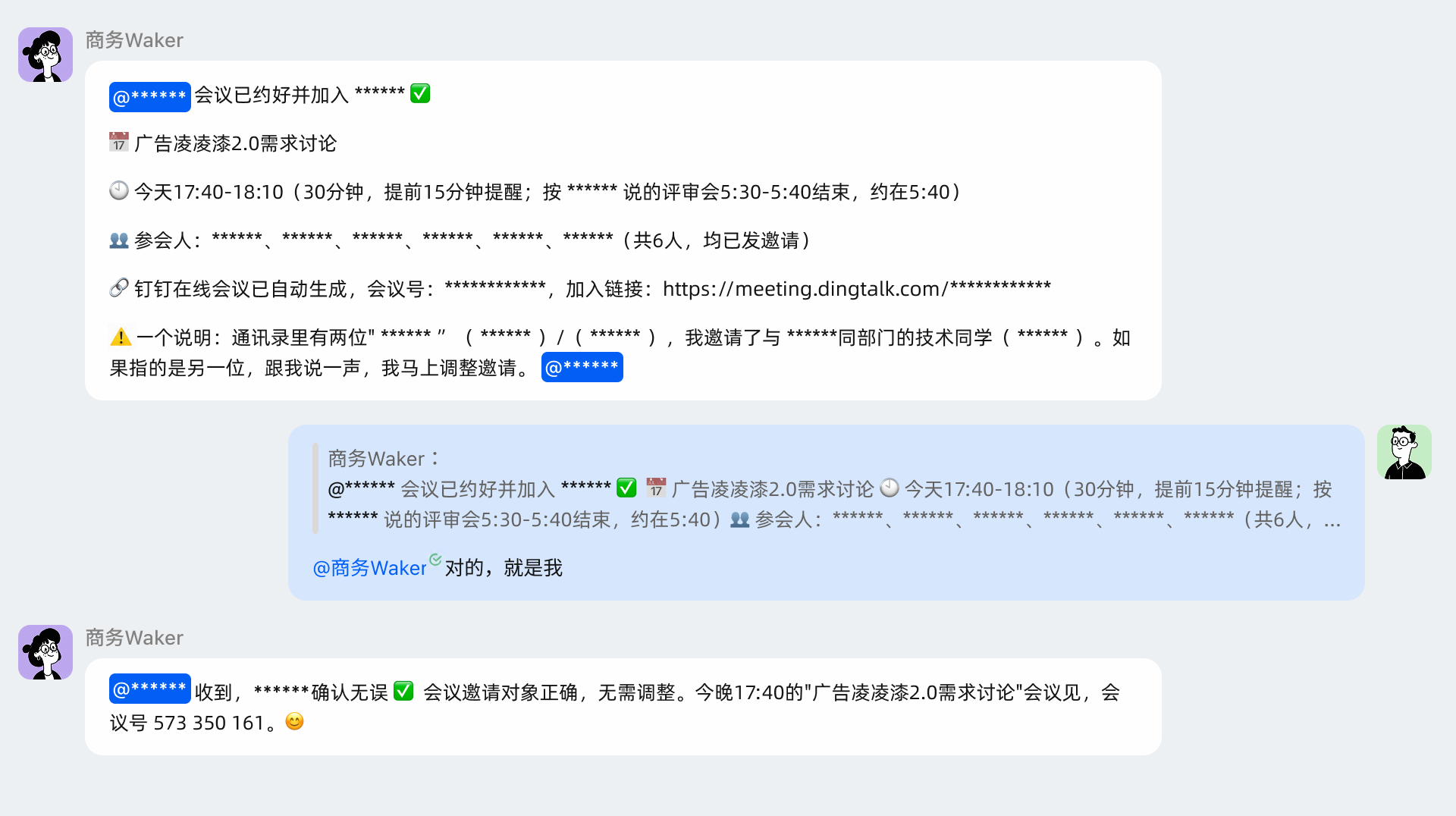Click 共6人，均已发邀请 text
Image resolution: width=1456 pixels, height=816 pixels.
click(x=717, y=240)
